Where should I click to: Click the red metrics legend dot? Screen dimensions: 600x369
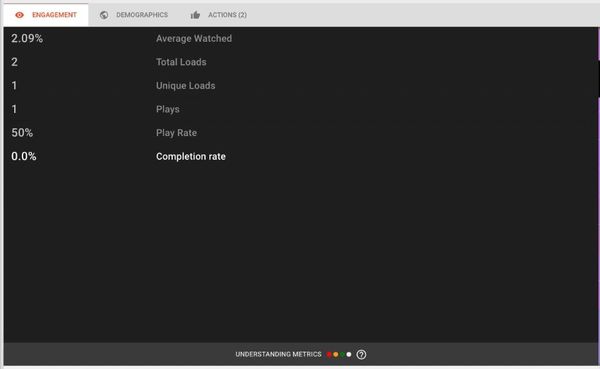(329, 354)
